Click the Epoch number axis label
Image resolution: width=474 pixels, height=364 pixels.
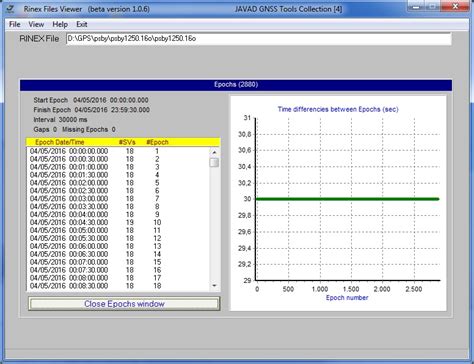pos(347,298)
